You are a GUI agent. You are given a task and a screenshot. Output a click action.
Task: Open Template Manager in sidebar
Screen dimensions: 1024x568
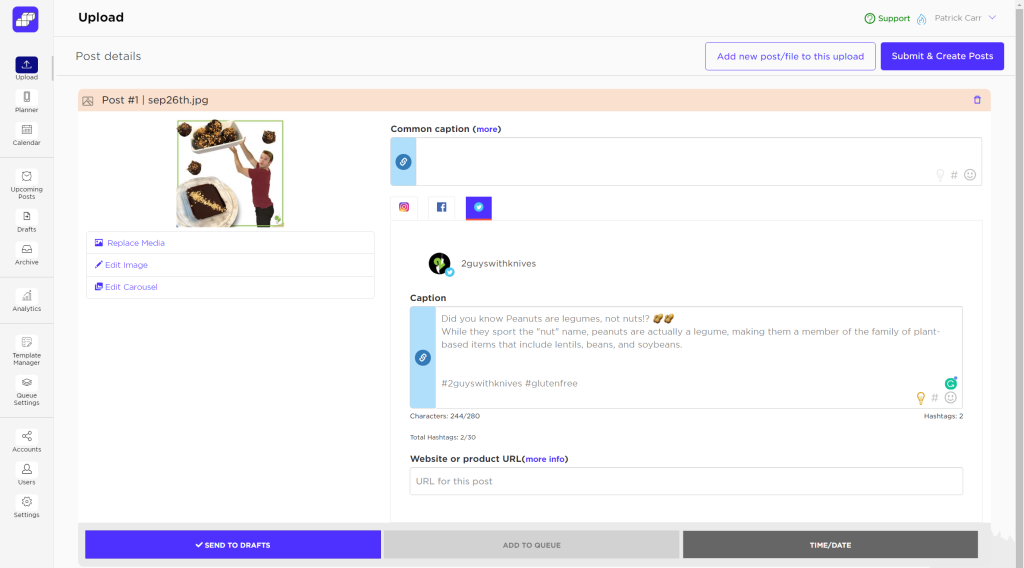tap(26, 348)
